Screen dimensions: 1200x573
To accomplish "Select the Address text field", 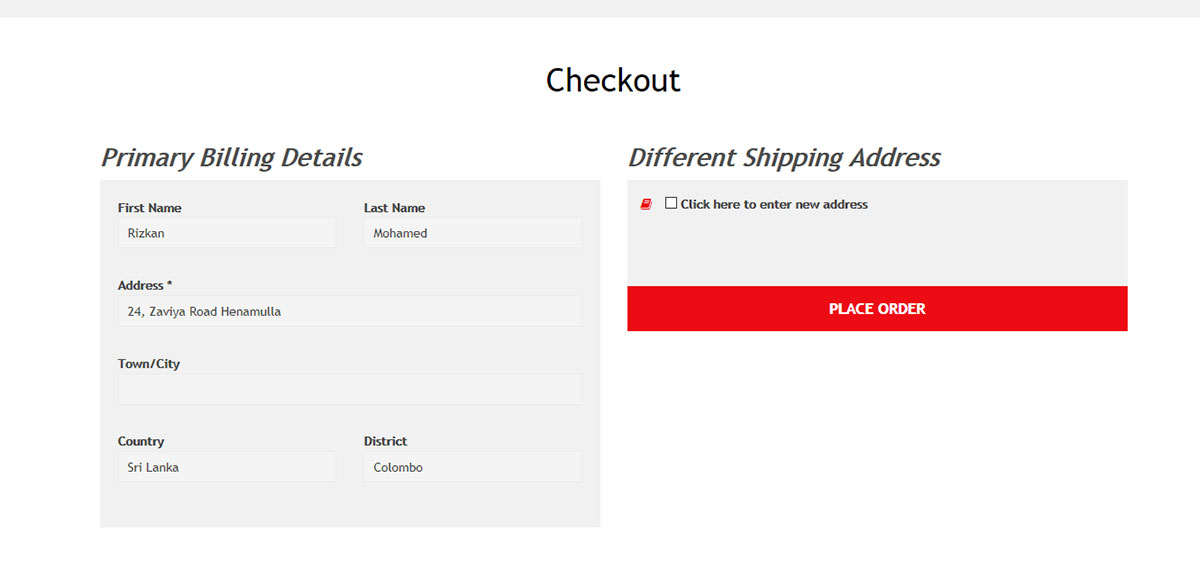I will [x=350, y=311].
